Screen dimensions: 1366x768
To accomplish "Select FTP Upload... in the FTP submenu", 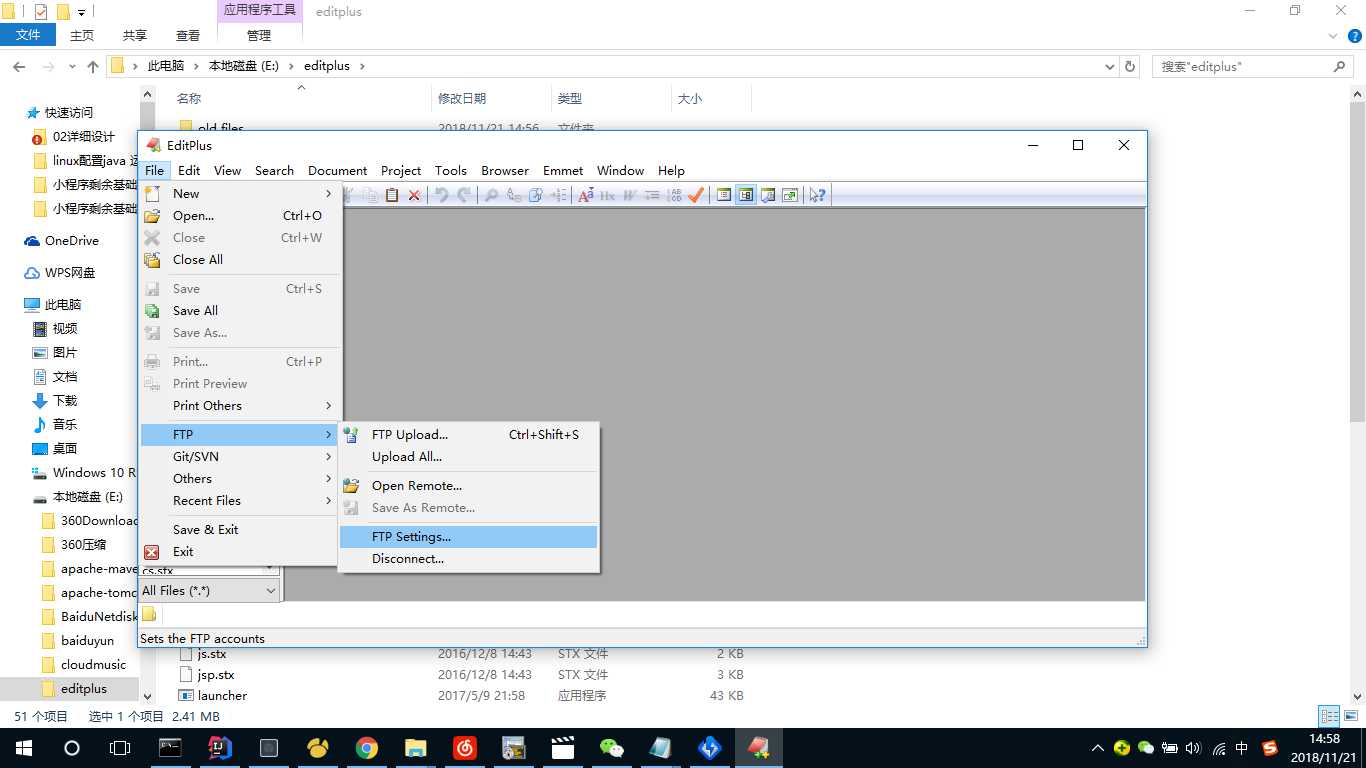I will [x=469, y=434].
